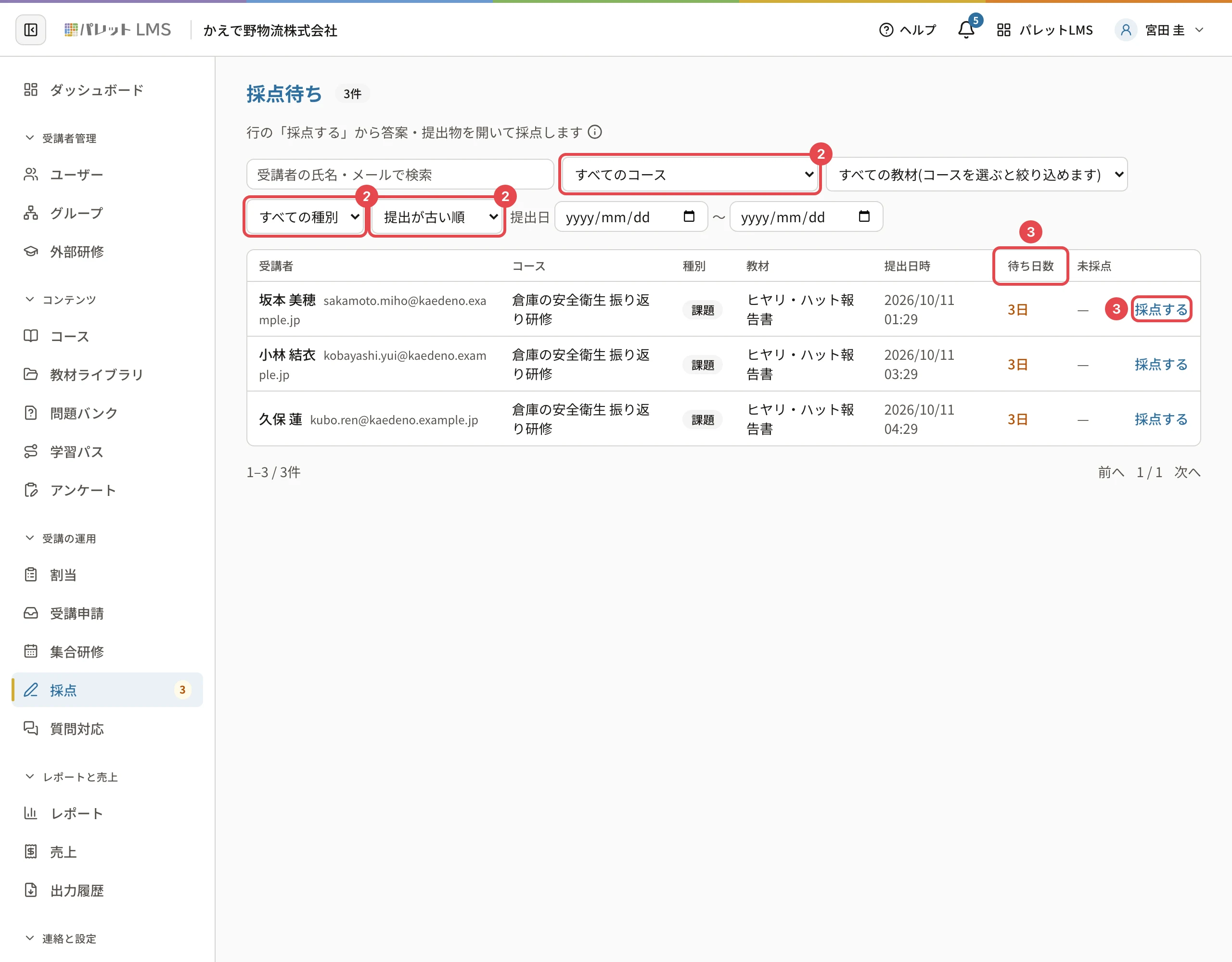Image resolution: width=1232 pixels, height=962 pixels.
Task: Open the すべての種別 dropdown
Action: coord(305,217)
